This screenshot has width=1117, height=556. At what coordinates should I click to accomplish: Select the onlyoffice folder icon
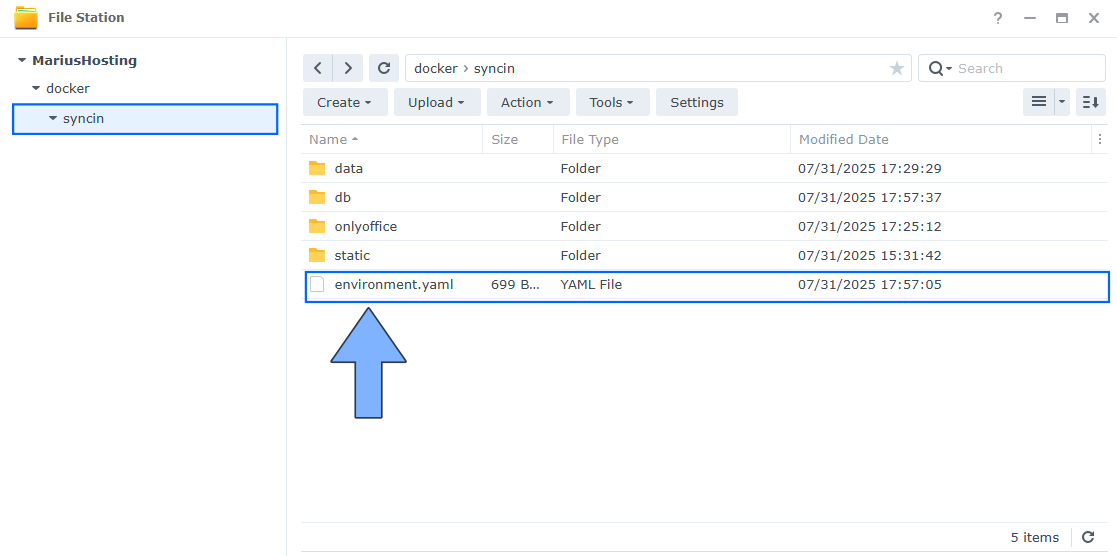[317, 227]
